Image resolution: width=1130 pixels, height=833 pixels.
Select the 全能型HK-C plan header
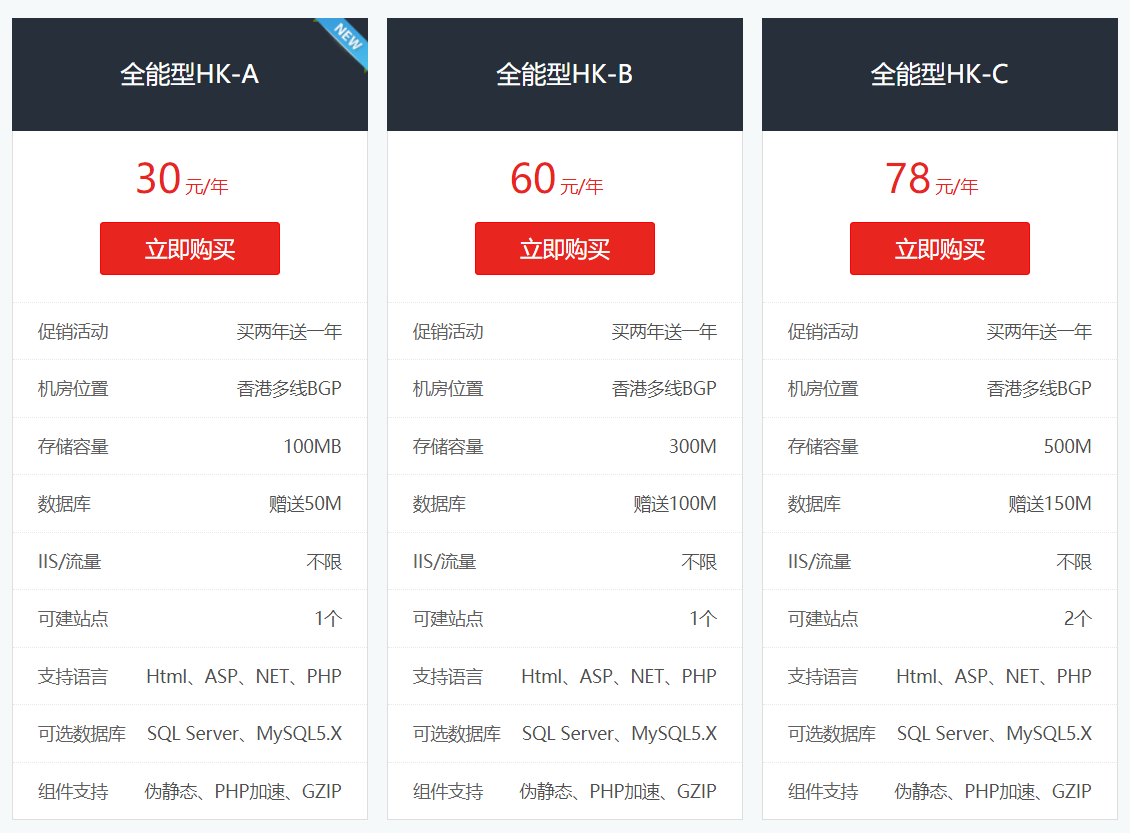pos(940,74)
